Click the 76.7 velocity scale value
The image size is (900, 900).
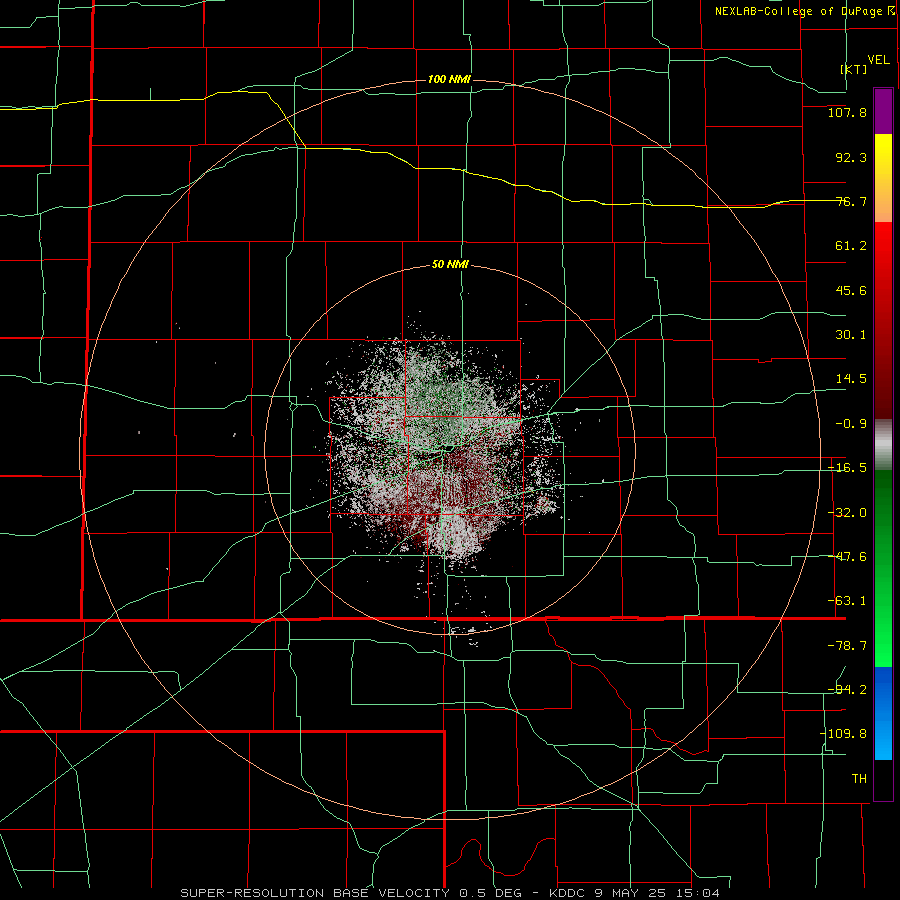[x=851, y=201]
